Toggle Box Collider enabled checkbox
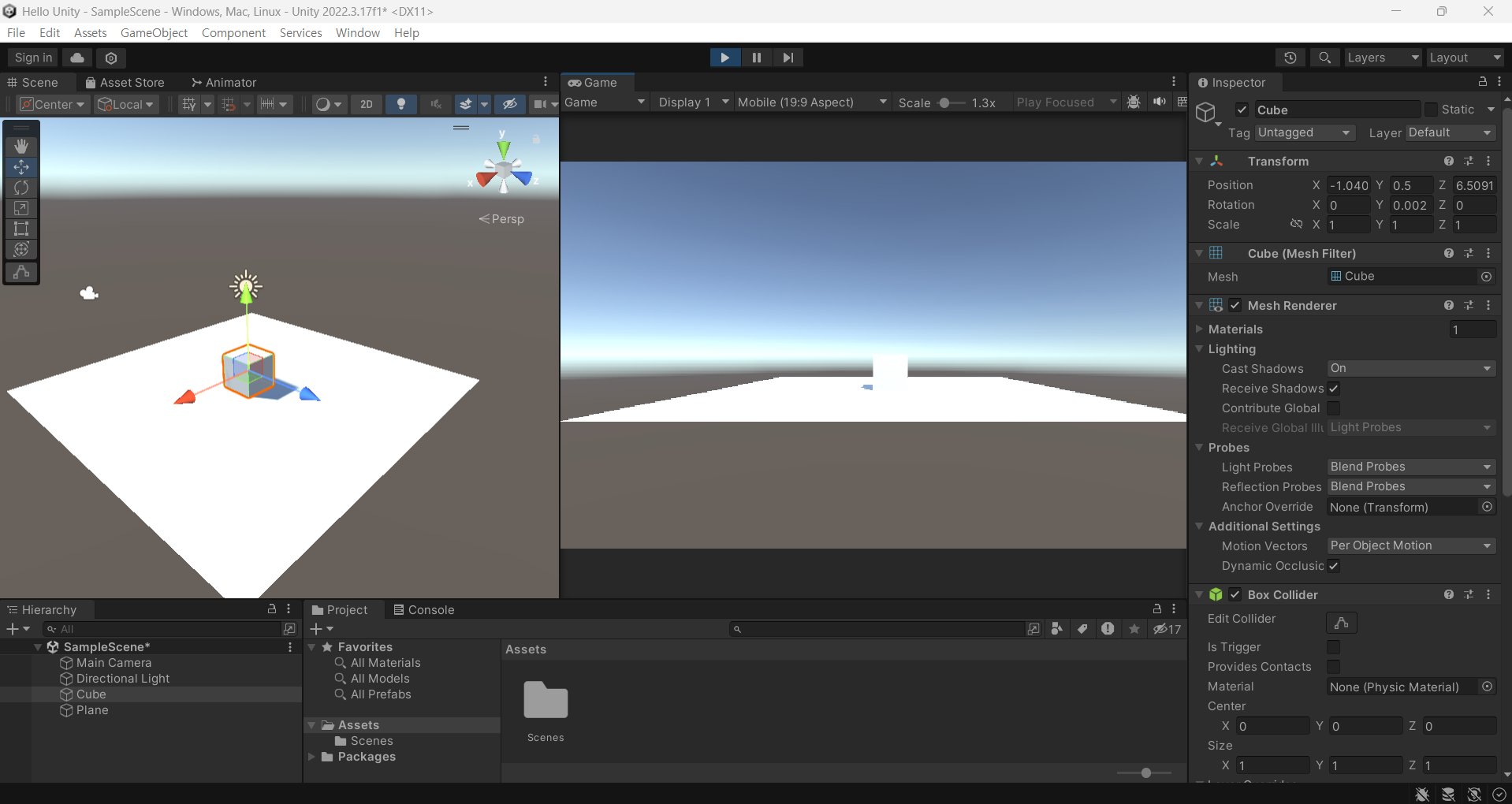 click(1235, 594)
